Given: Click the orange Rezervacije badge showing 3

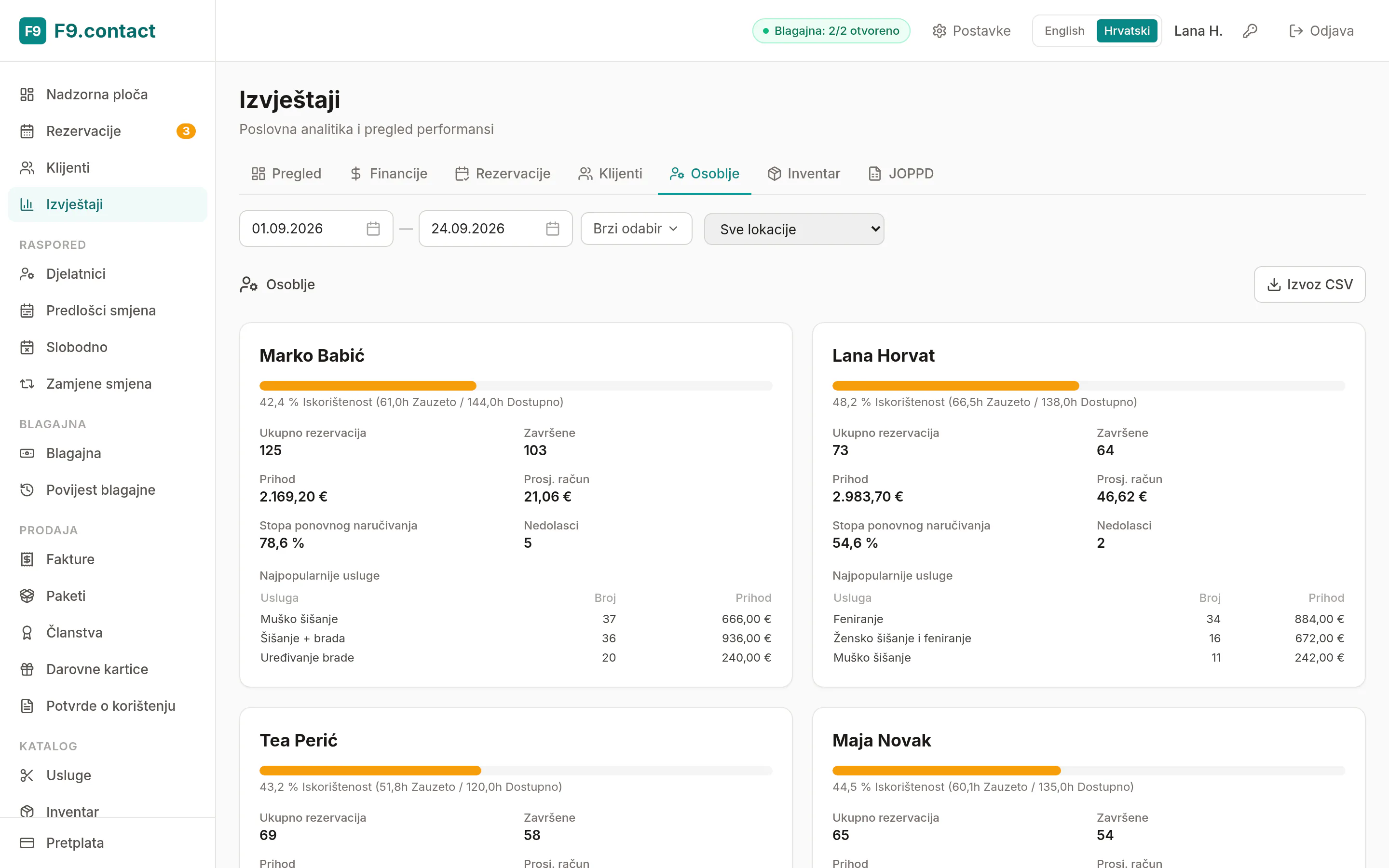Looking at the screenshot, I should pyautogui.click(x=186, y=131).
